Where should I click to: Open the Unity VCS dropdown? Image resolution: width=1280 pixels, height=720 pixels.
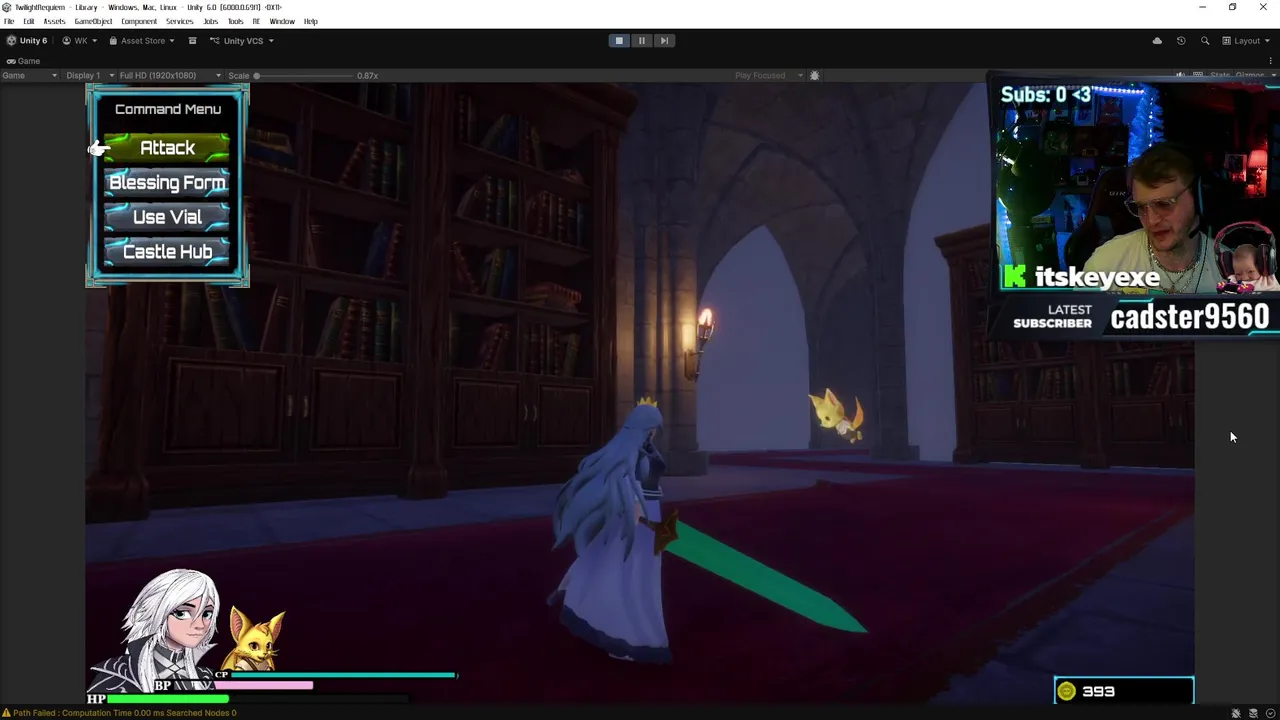(x=242, y=41)
